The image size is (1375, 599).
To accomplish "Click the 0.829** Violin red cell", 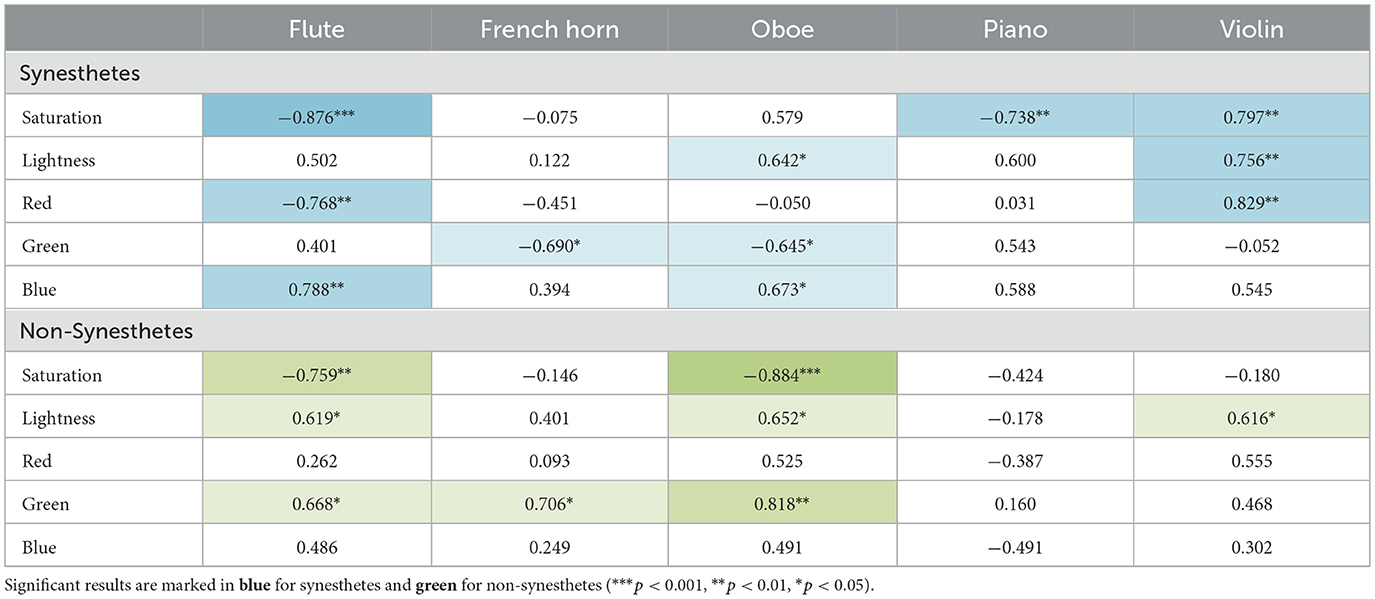I will pyautogui.click(x=1251, y=203).
